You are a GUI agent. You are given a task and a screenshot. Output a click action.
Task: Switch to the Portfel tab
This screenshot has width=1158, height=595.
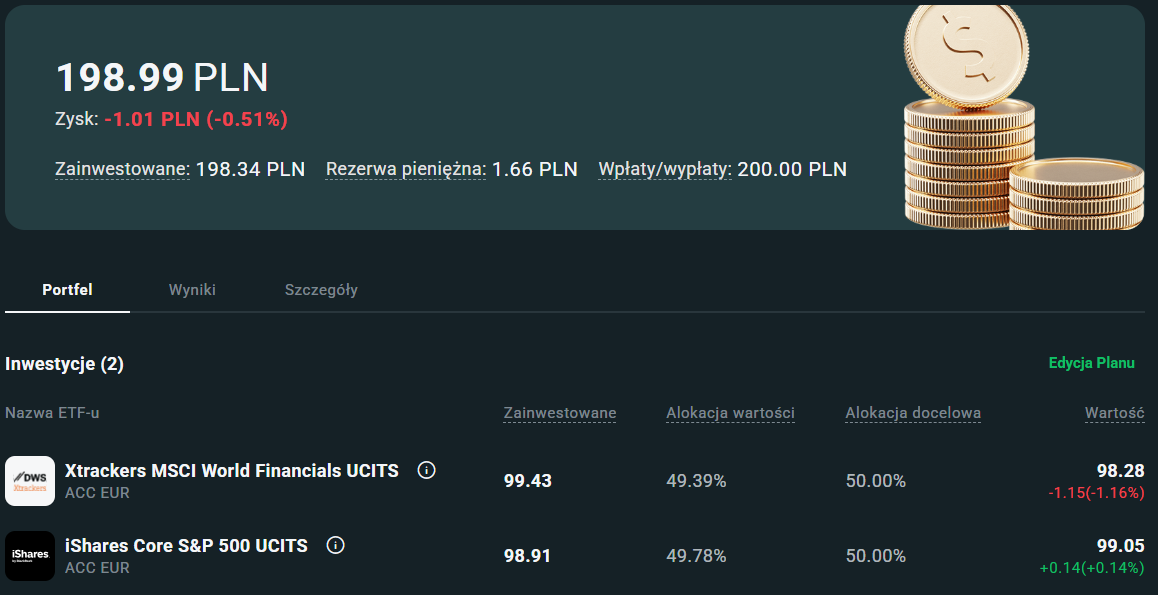pos(67,290)
